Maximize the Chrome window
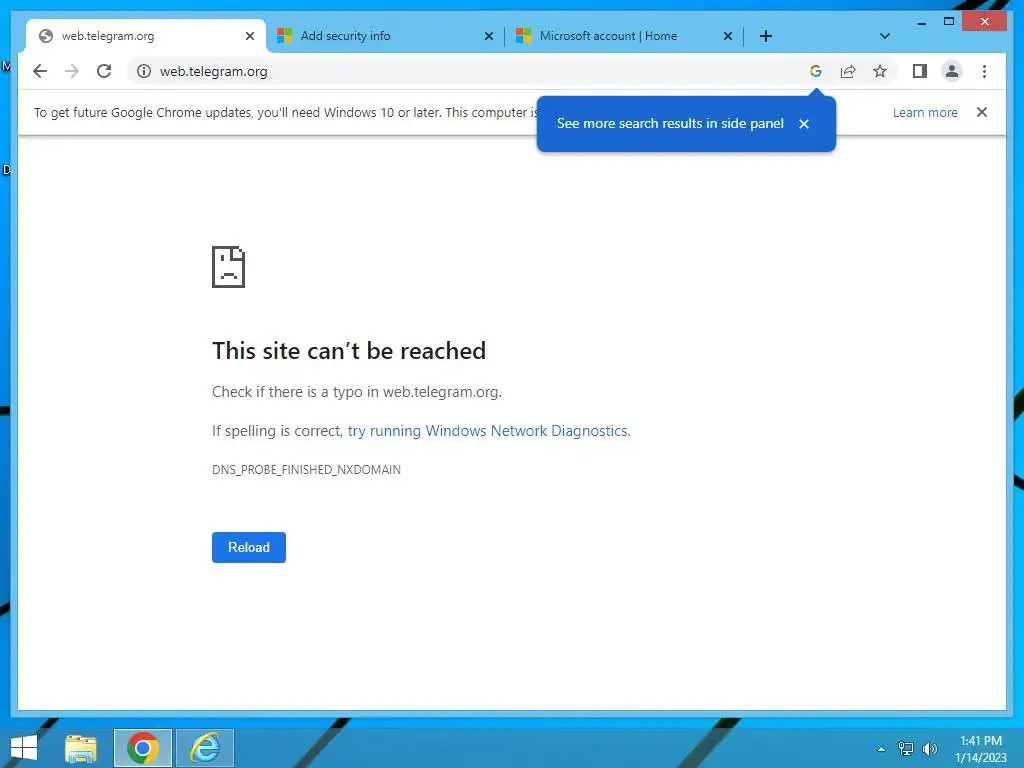The width and height of the screenshot is (1024, 768). tap(949, 22)
